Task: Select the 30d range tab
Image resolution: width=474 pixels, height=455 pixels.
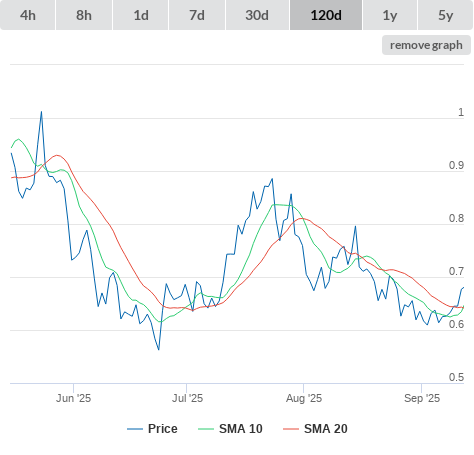Action: 257,15
